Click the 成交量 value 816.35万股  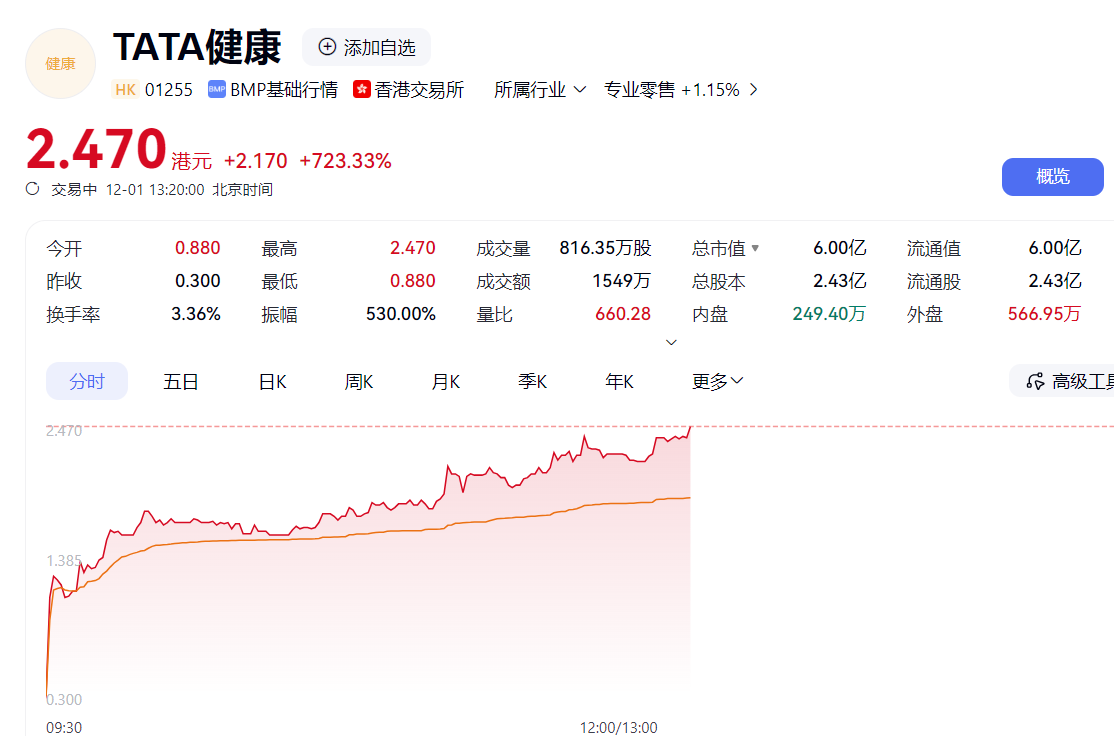click(x=605, y=248)
